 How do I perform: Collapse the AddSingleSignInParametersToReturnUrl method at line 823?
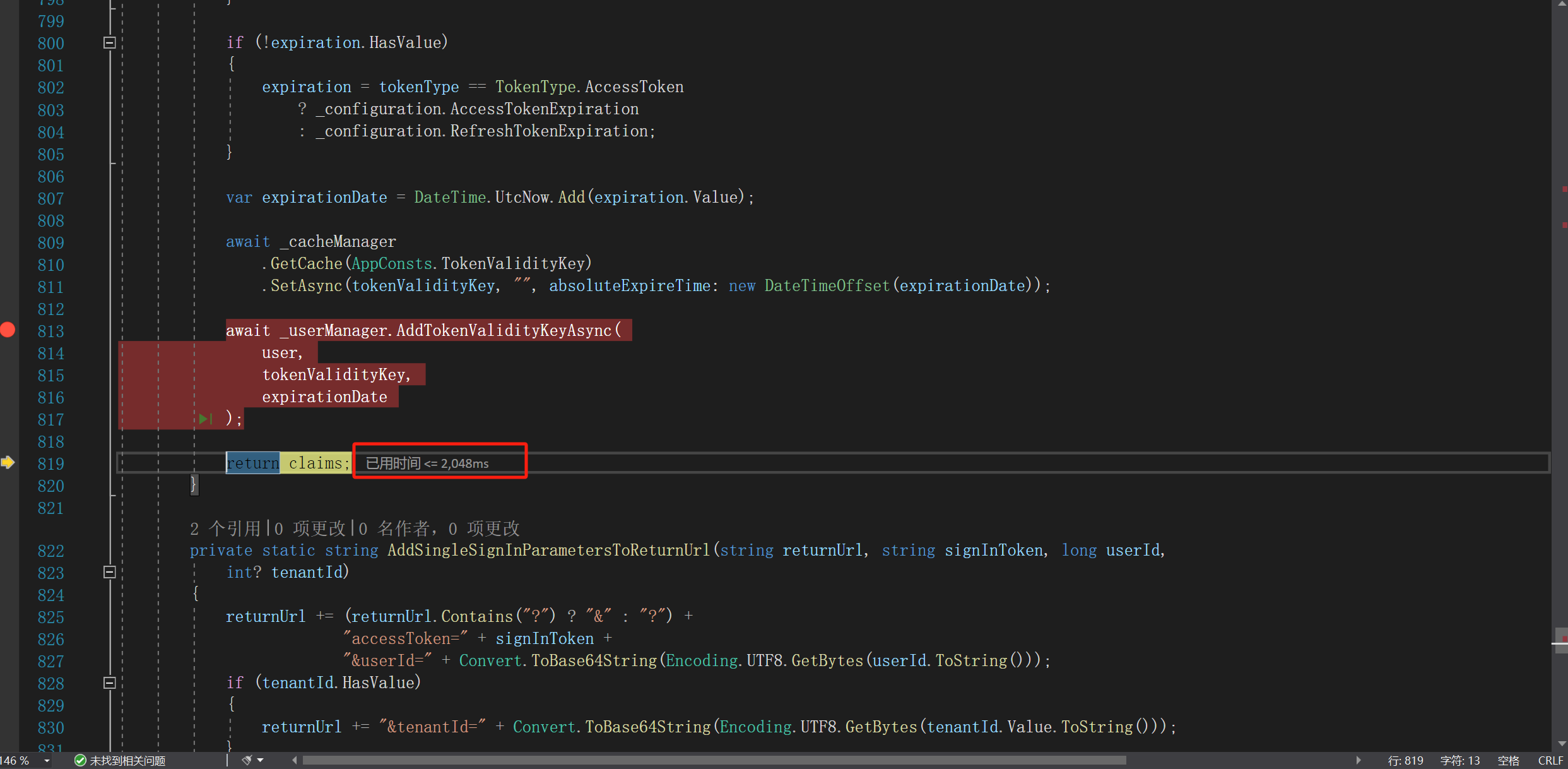point(109,572)
